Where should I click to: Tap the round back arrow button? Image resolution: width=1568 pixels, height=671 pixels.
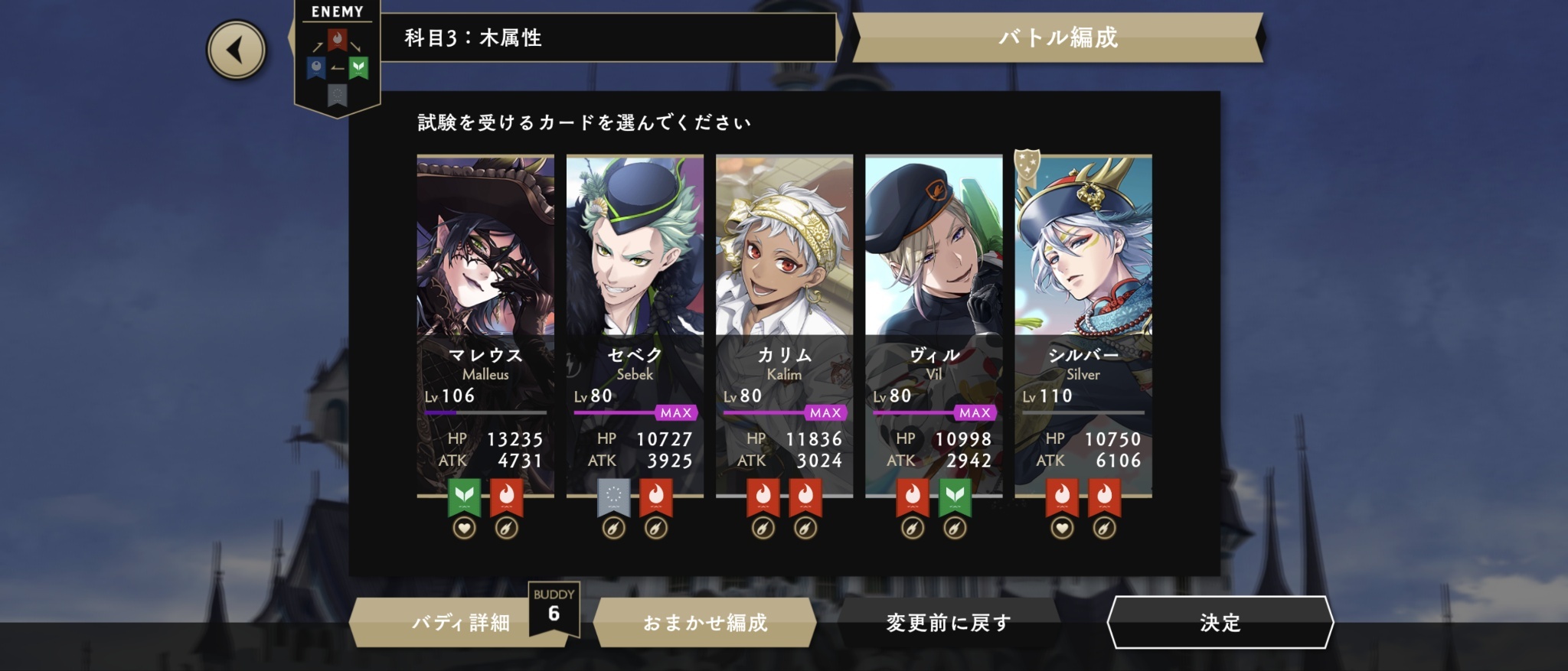pyautogui.click(x=236, y=50)
